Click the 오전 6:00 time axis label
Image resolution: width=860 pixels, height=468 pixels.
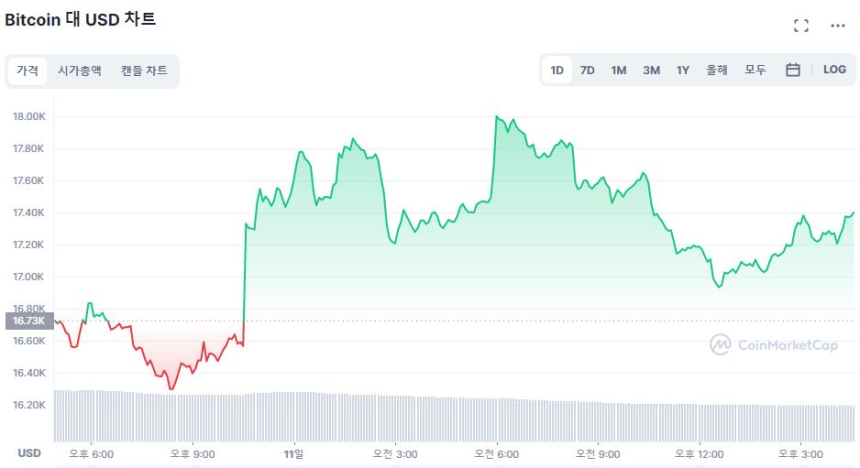click(x=496, y=453)
